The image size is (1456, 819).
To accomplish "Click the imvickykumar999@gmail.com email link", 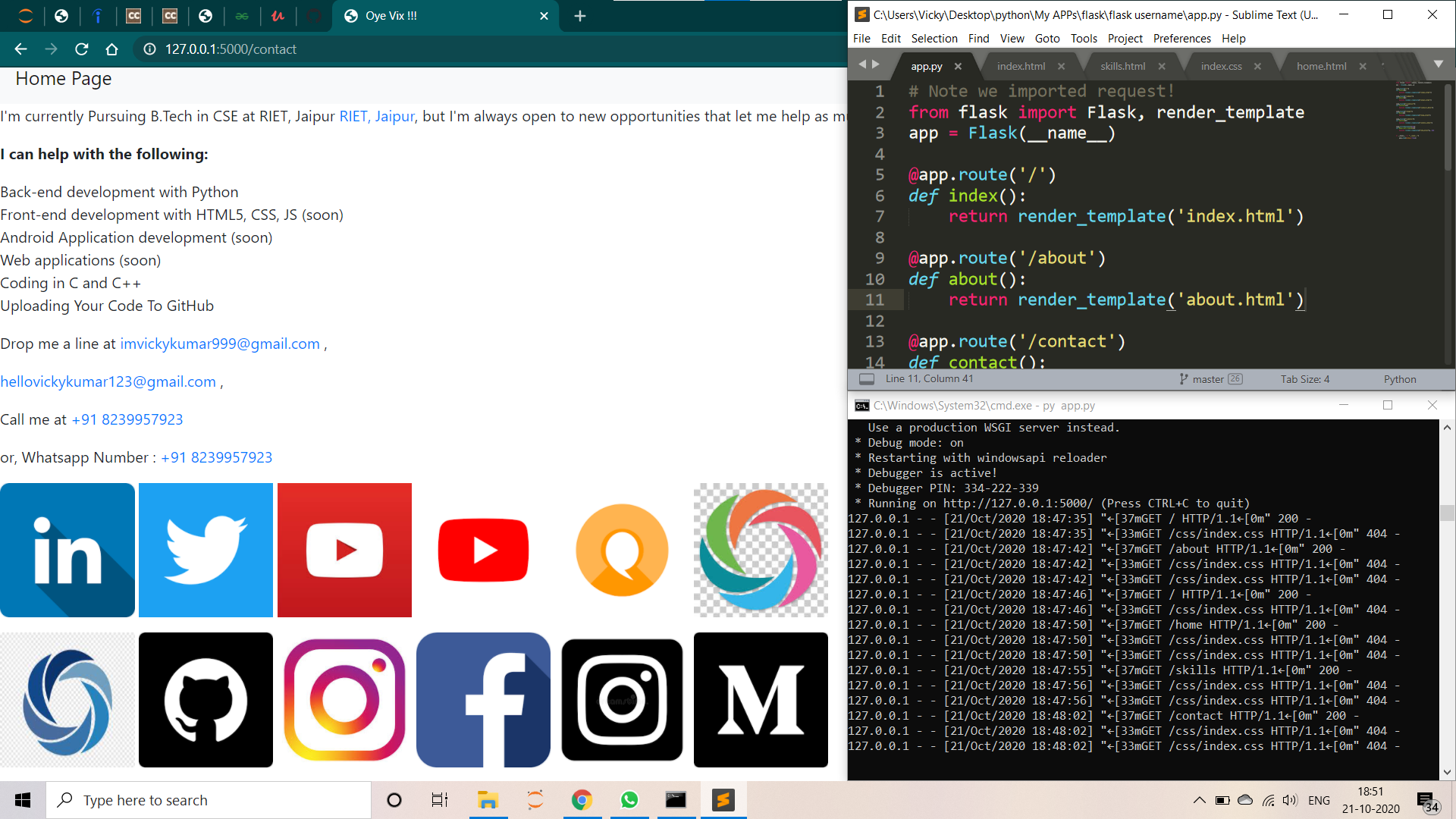I will [x=220, y=344].
